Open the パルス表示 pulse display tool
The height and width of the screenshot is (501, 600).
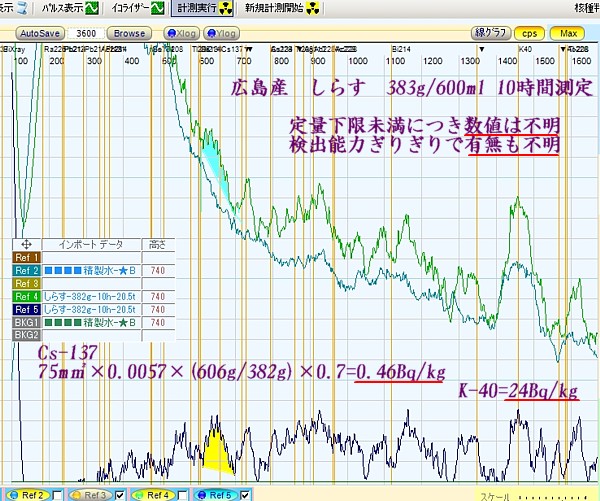(x=70, y=8)
